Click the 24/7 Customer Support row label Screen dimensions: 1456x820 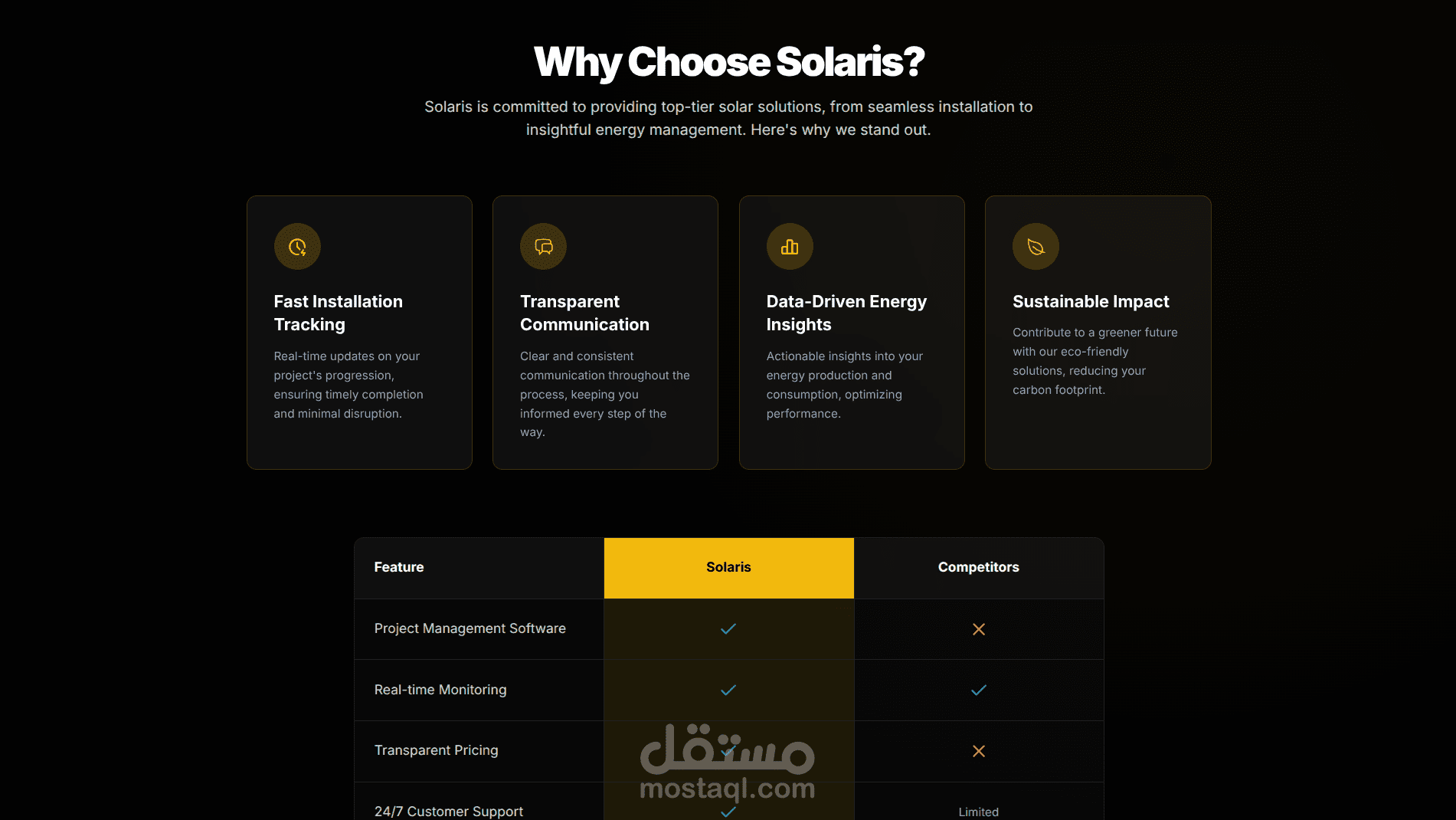tap(448, 811)
